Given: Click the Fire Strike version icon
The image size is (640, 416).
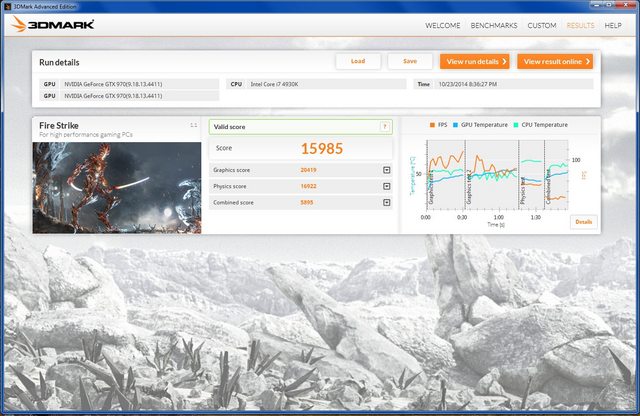Looking at the screenshot, I should tap(193, 125).
